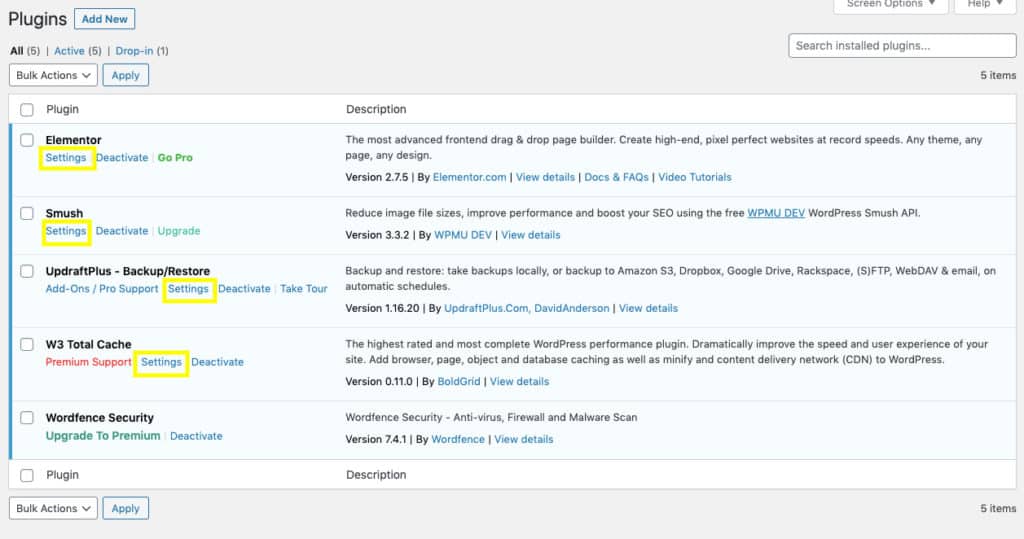Click the Plugin column header at top

63,109
